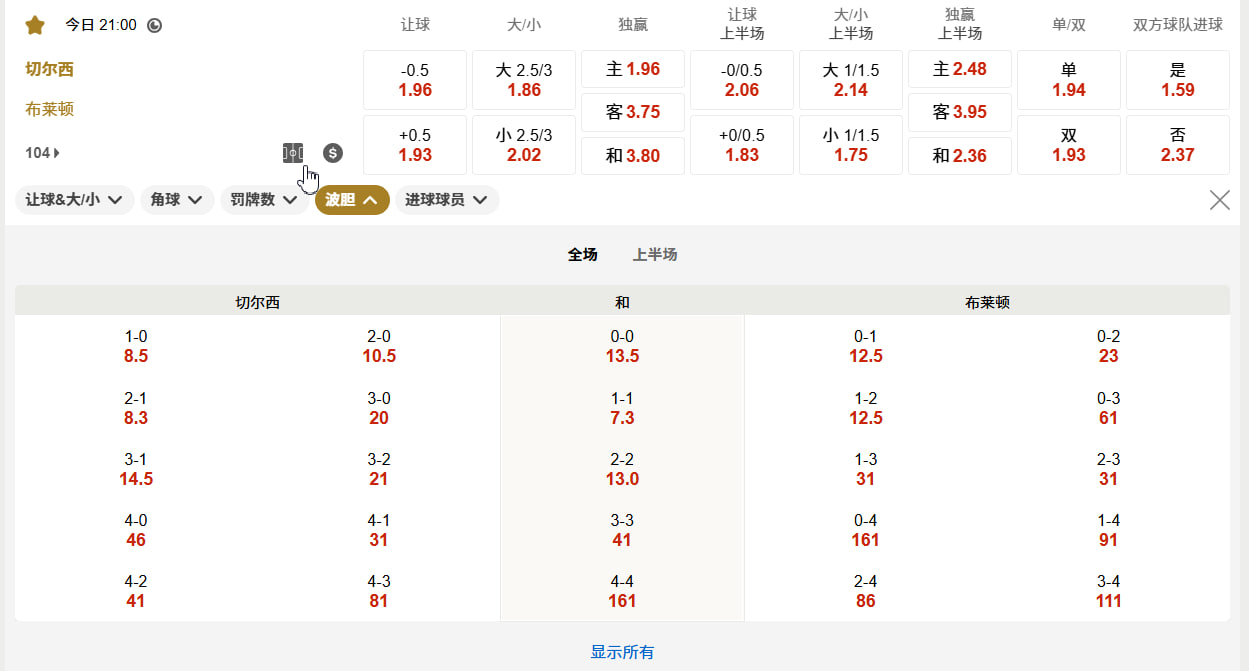Choose 是 both teams score 1.59
Screen dimensions: 1249x671
click(x=1178, y=80)
